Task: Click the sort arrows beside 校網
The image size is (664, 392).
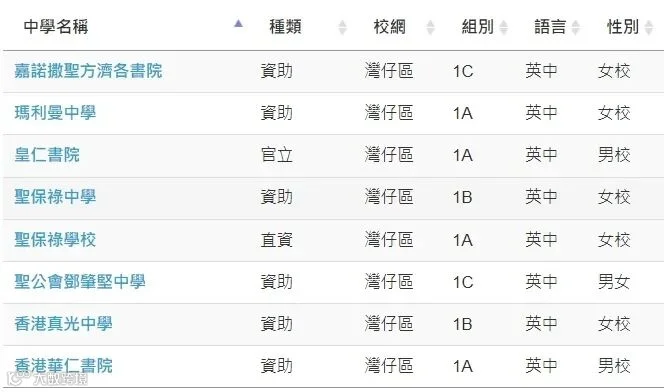Action: point(430,27)
